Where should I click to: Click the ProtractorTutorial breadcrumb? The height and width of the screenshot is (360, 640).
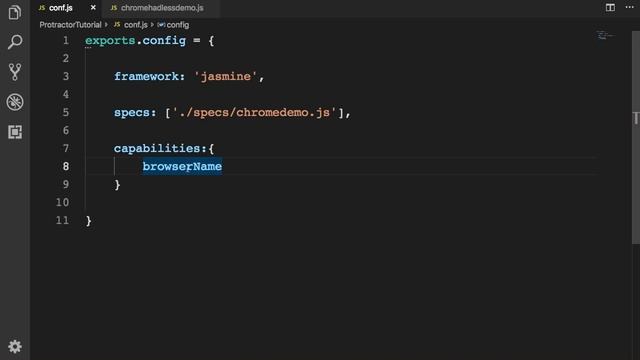[70, 25]
